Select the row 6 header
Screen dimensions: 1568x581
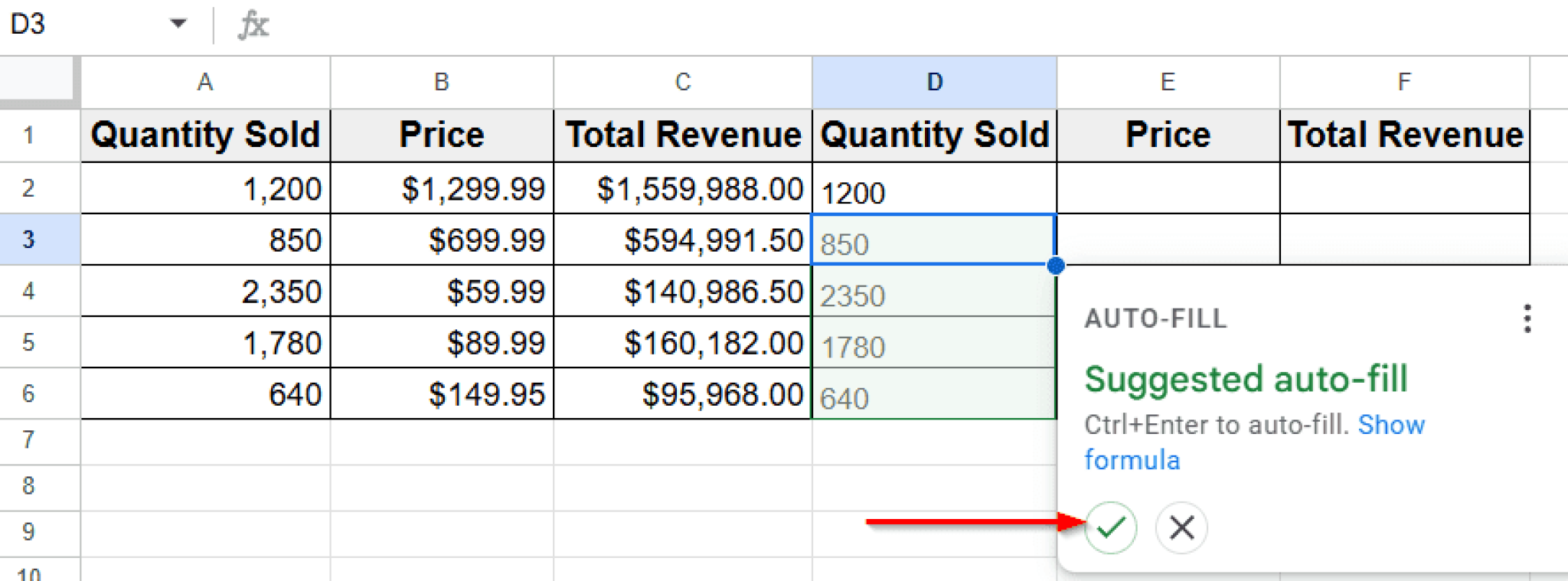[29, 393]
